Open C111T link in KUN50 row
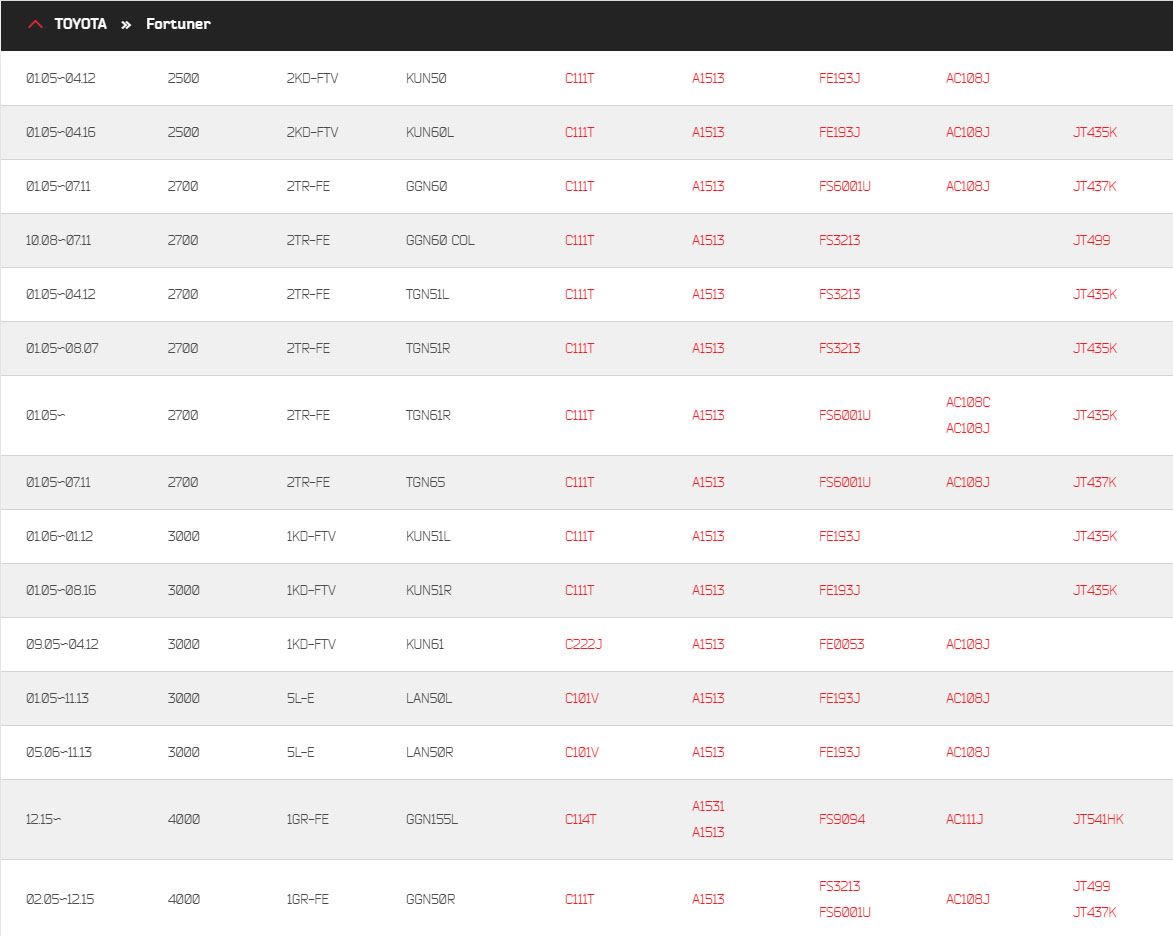The height and width of the screenshot is (936, 1173). tap(580, 79)
